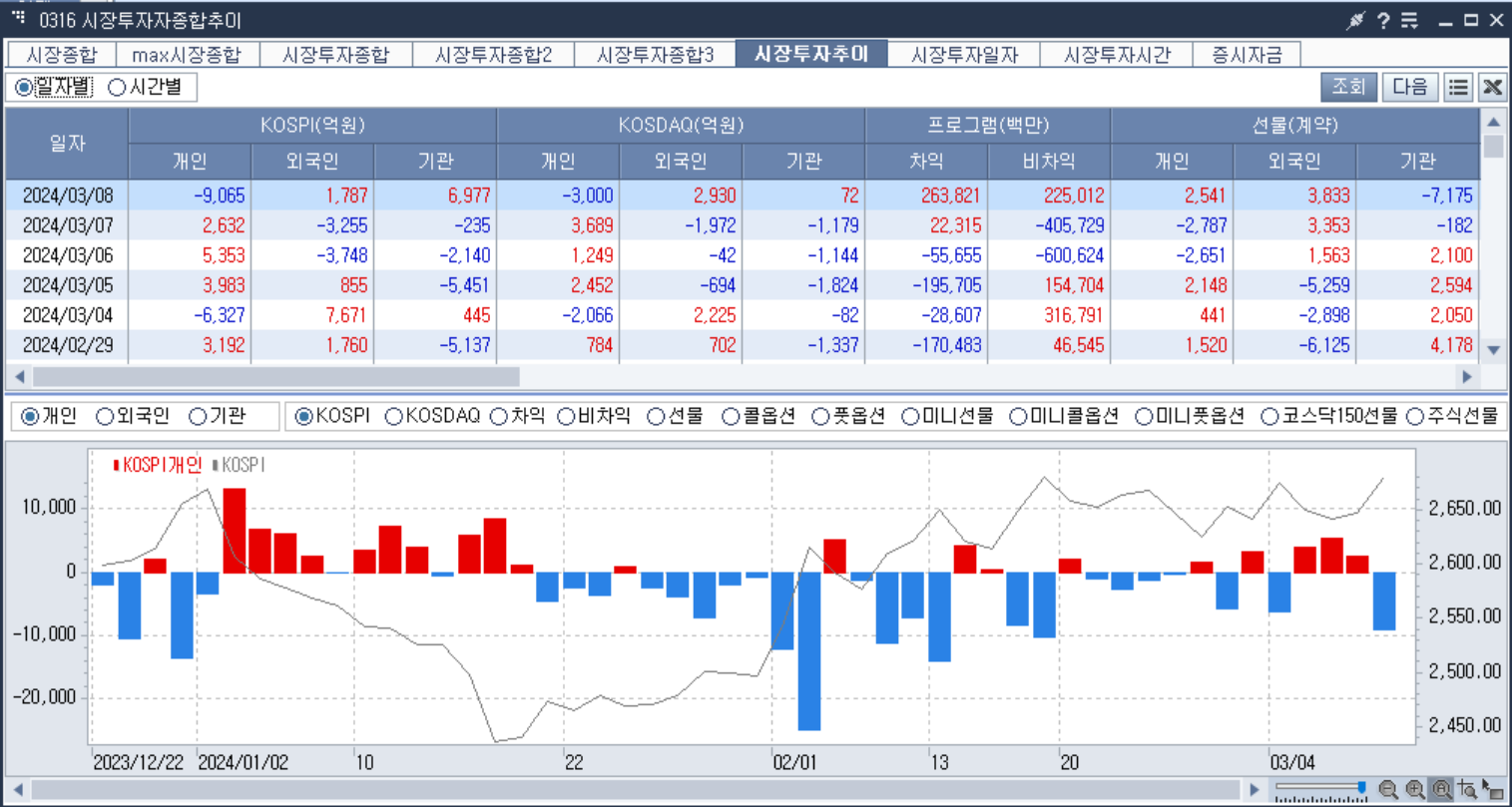This screenshot has height=807, width=1512.
Task: Select the 미니풋옵션 radio option
Action: tap(1143, 417)
